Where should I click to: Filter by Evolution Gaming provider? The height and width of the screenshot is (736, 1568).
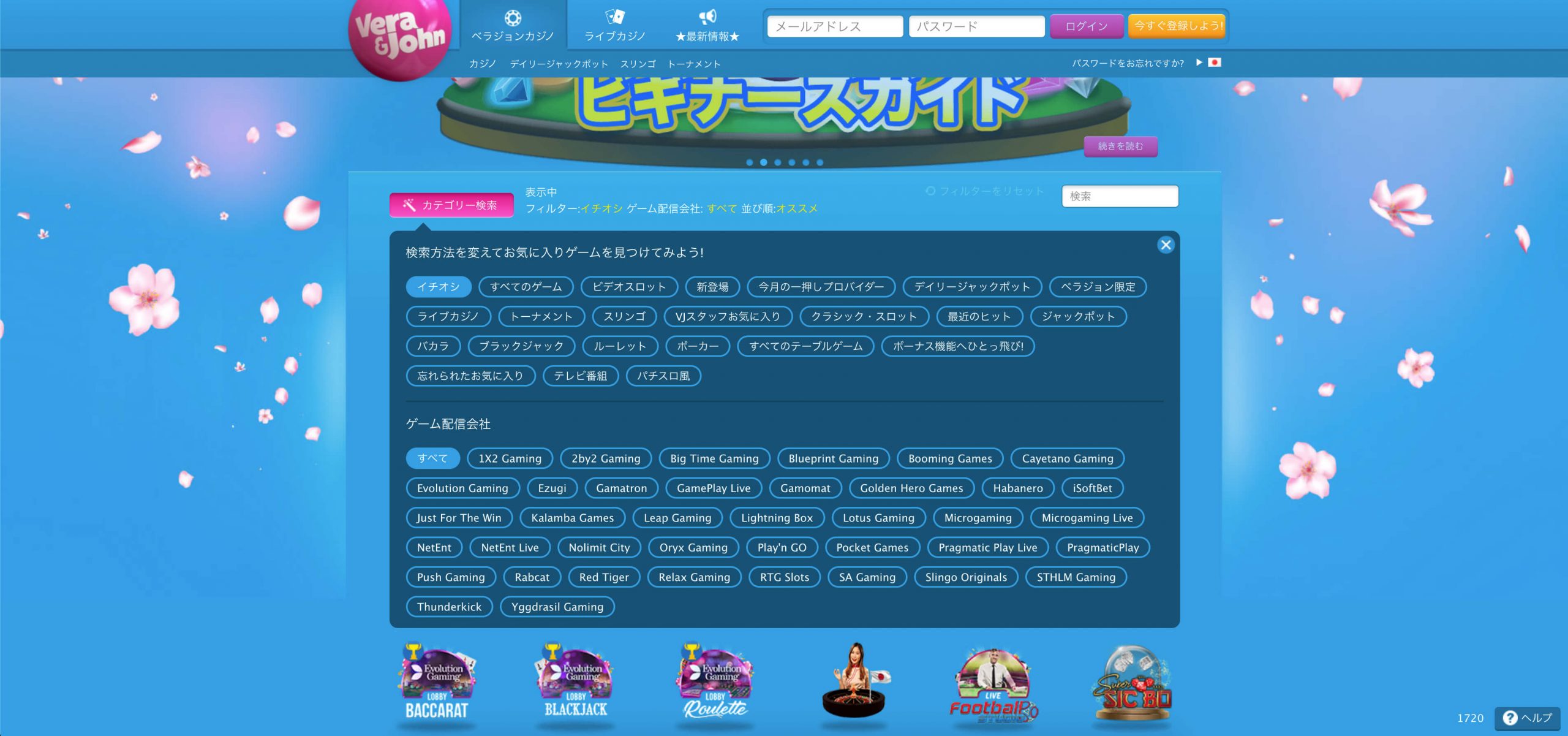(x=462, y=488)
